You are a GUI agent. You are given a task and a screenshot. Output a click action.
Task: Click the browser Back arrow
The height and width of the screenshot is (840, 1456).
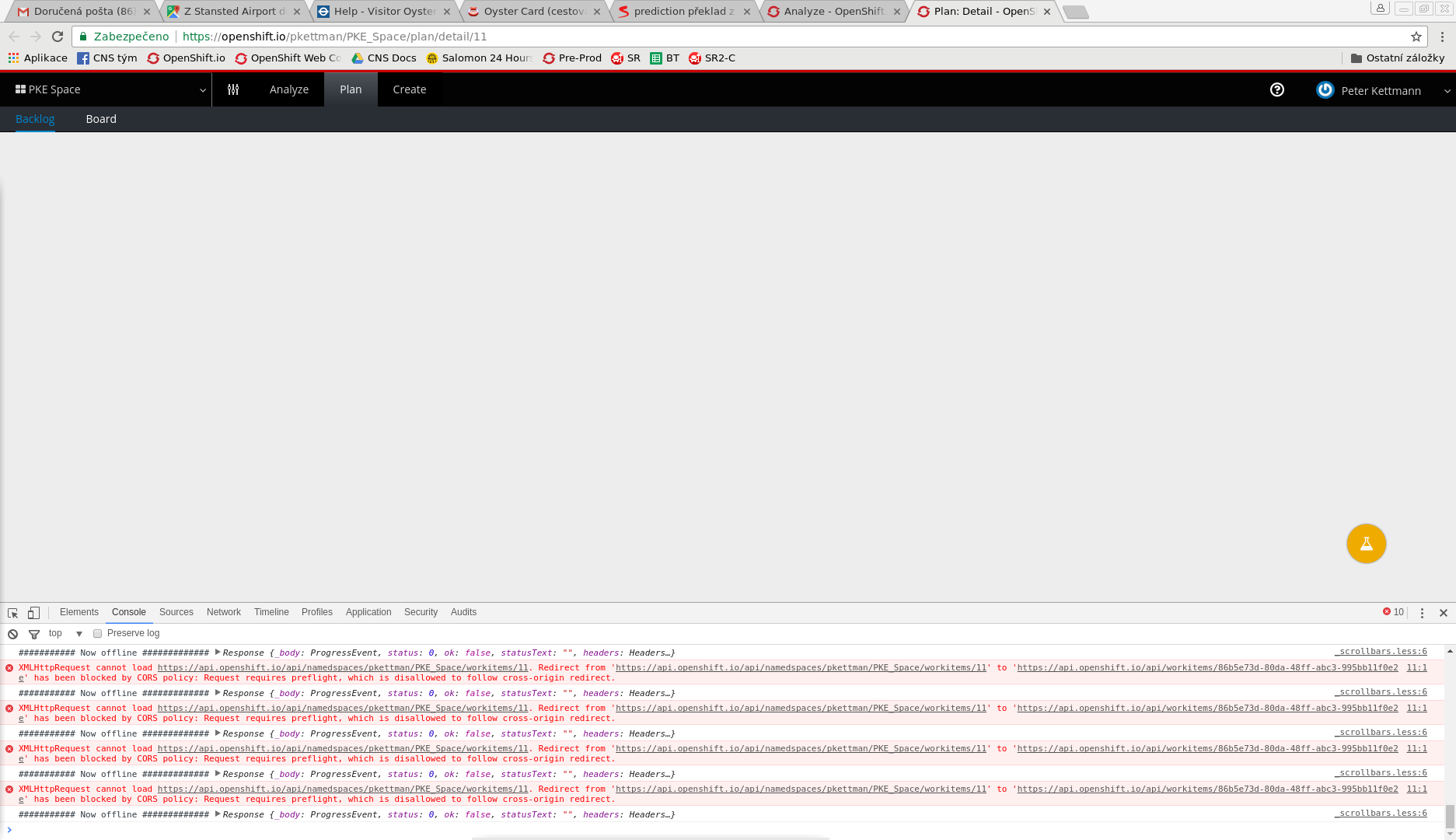[x=14, y=37]
